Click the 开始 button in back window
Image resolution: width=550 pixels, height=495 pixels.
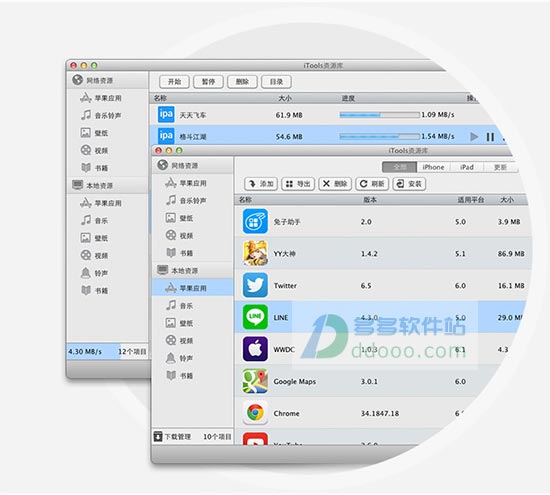coord(174,82)
